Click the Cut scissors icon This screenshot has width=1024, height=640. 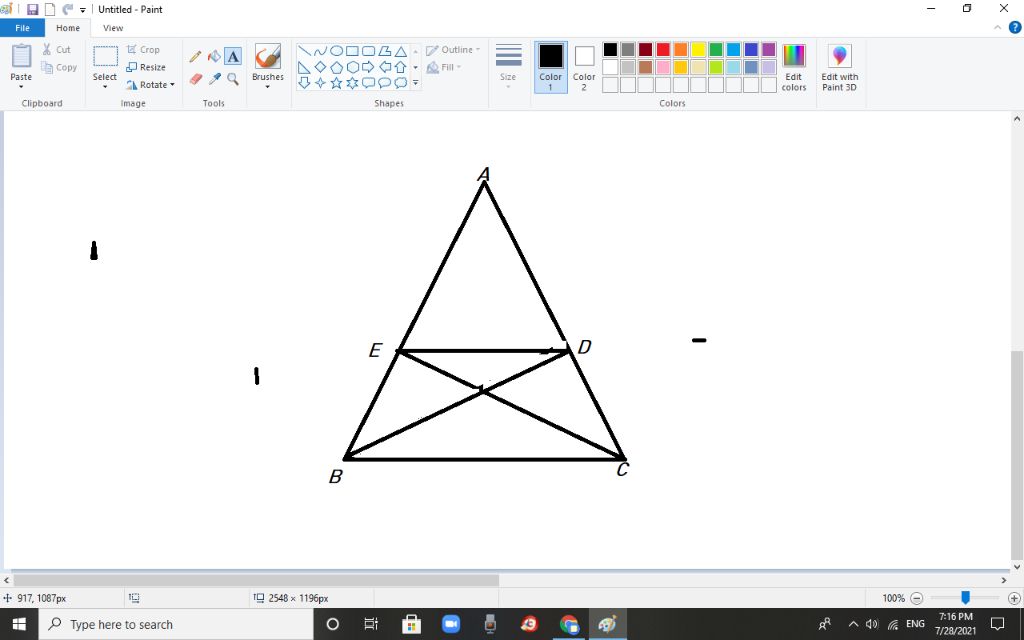click(x=49, y=49)
